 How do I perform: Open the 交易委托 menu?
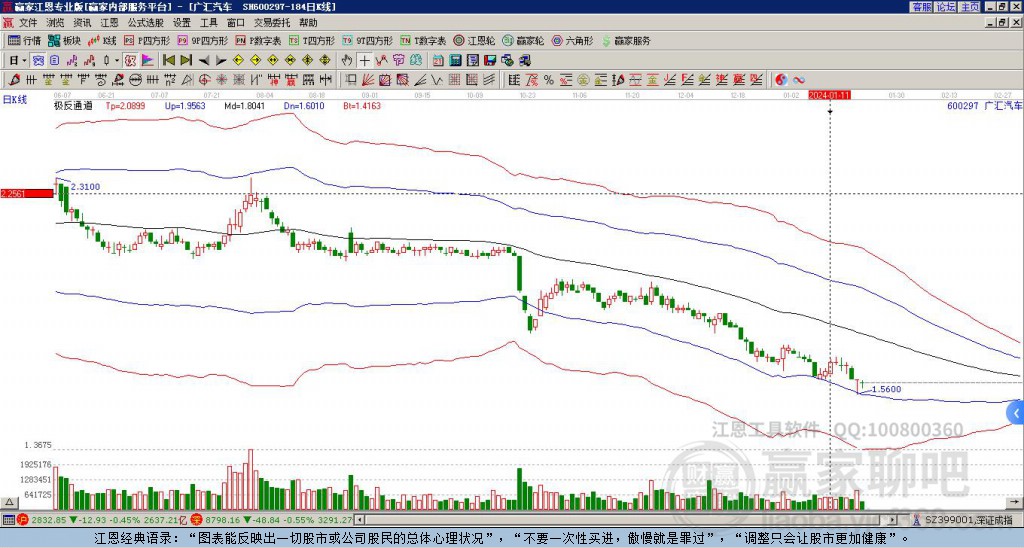272,23
